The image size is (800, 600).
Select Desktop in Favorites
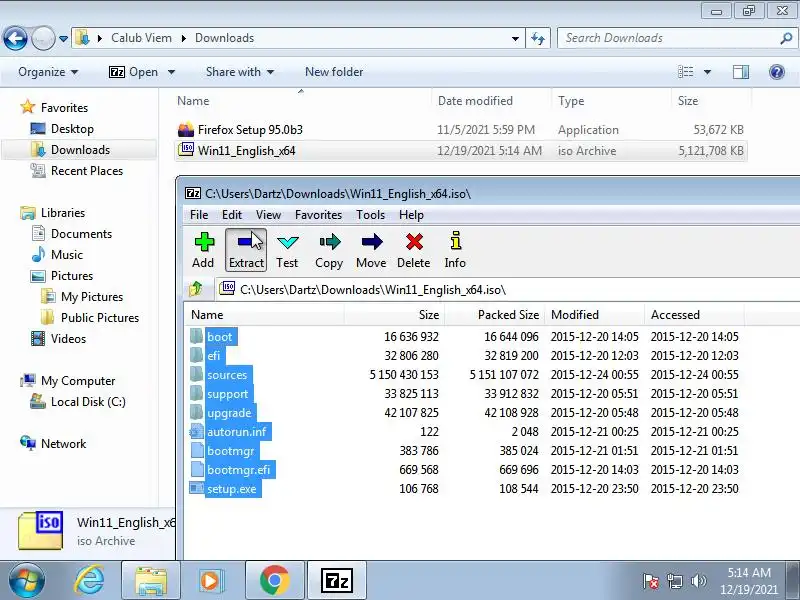72,129
